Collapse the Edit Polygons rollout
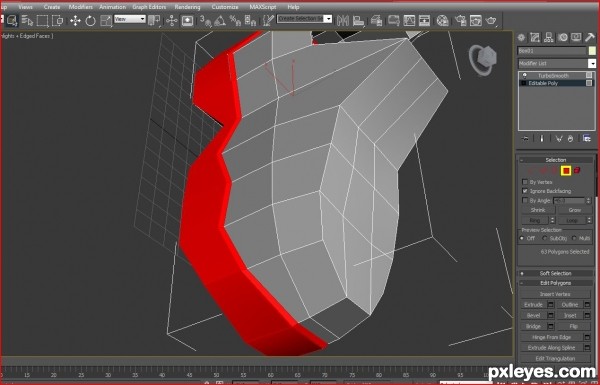 556,283
